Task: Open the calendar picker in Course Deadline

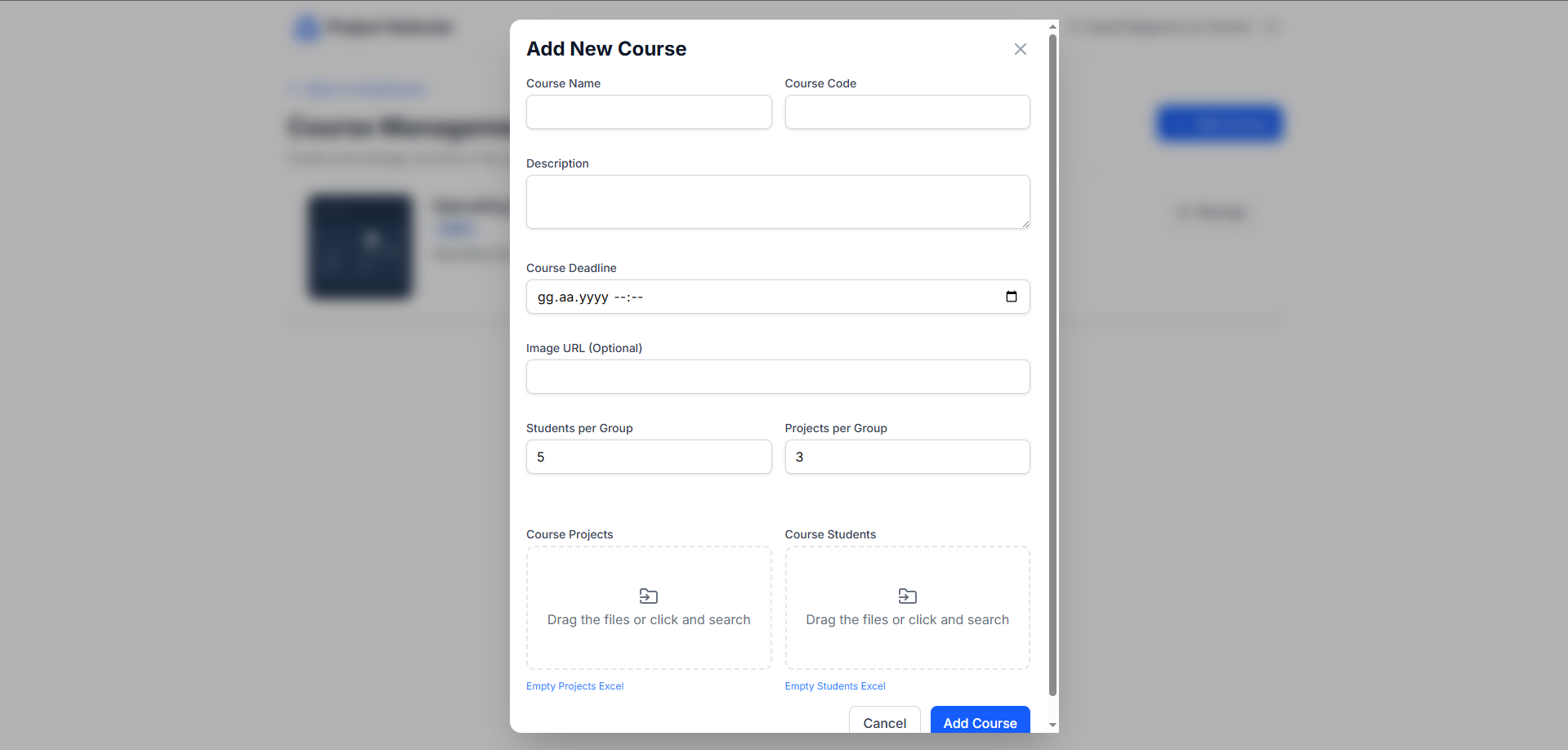Action: (1011, 297)
